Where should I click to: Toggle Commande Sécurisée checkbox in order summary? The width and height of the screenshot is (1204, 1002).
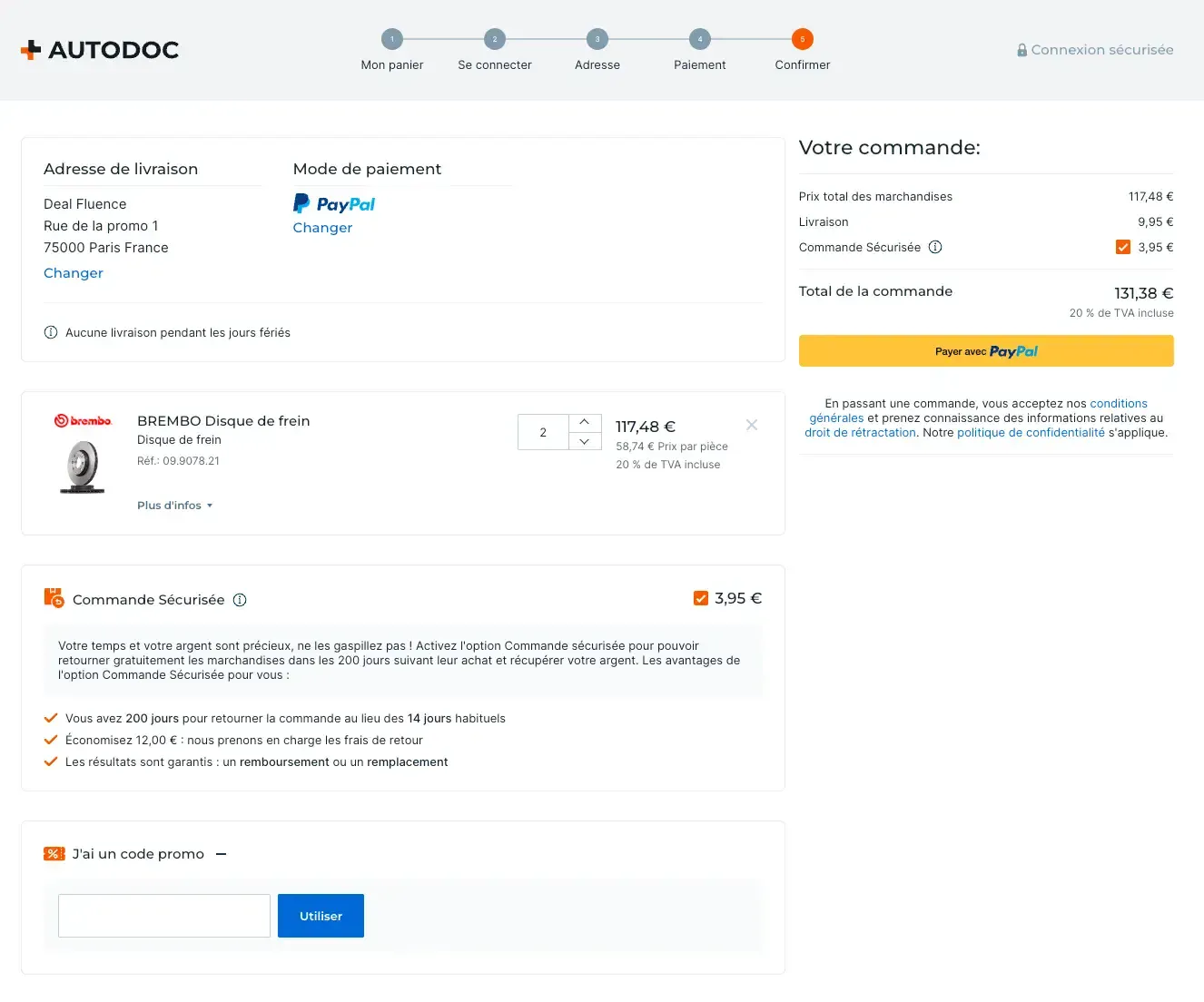click(1123, 247)
